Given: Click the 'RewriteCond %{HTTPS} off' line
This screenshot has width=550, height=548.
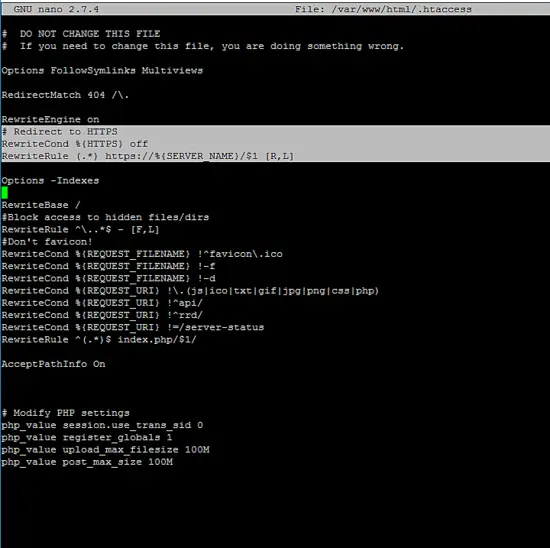Looking at the screenshot, I should 75,144.
